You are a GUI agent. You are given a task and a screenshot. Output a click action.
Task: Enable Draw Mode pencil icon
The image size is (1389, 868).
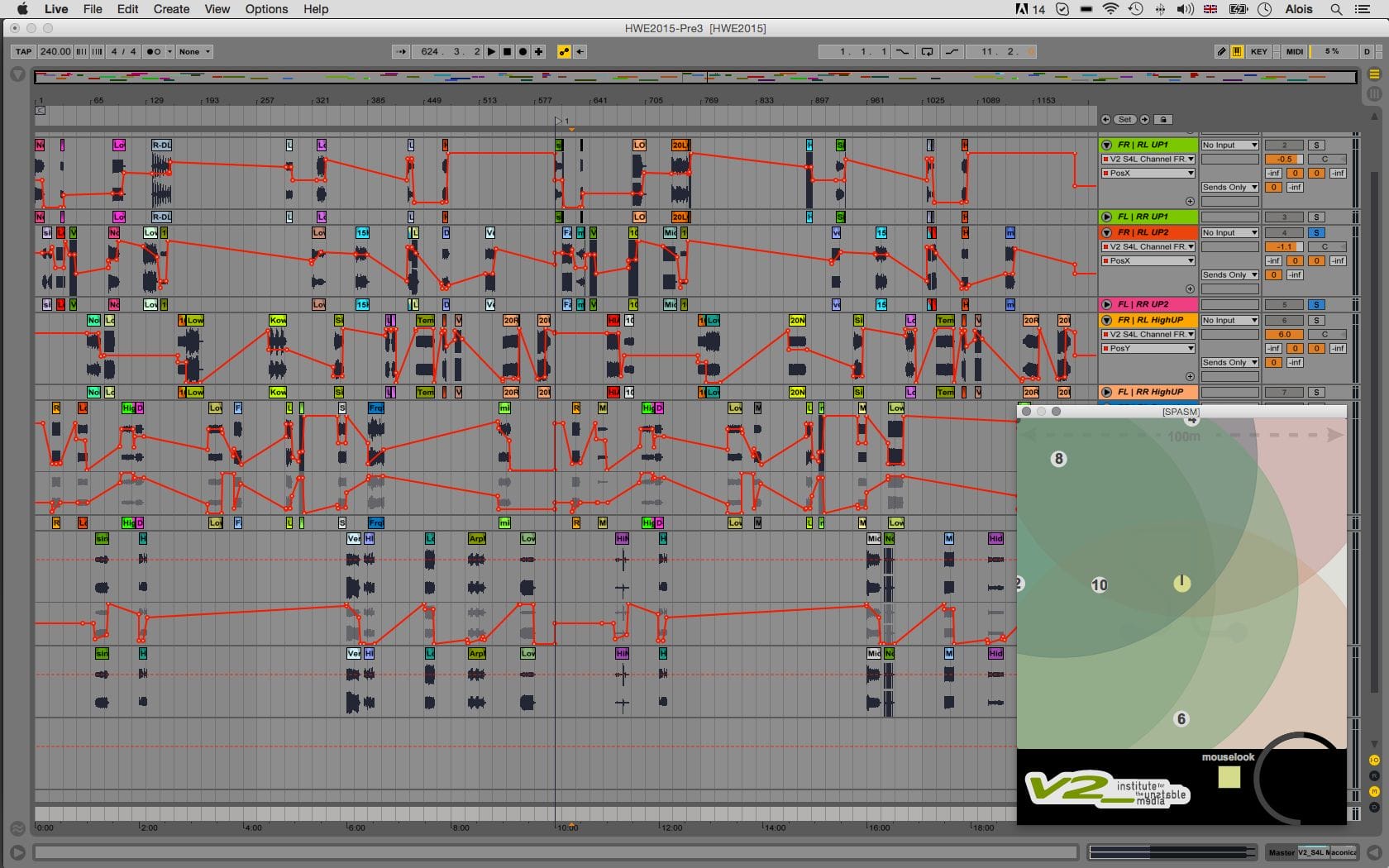coord(1221,51)
